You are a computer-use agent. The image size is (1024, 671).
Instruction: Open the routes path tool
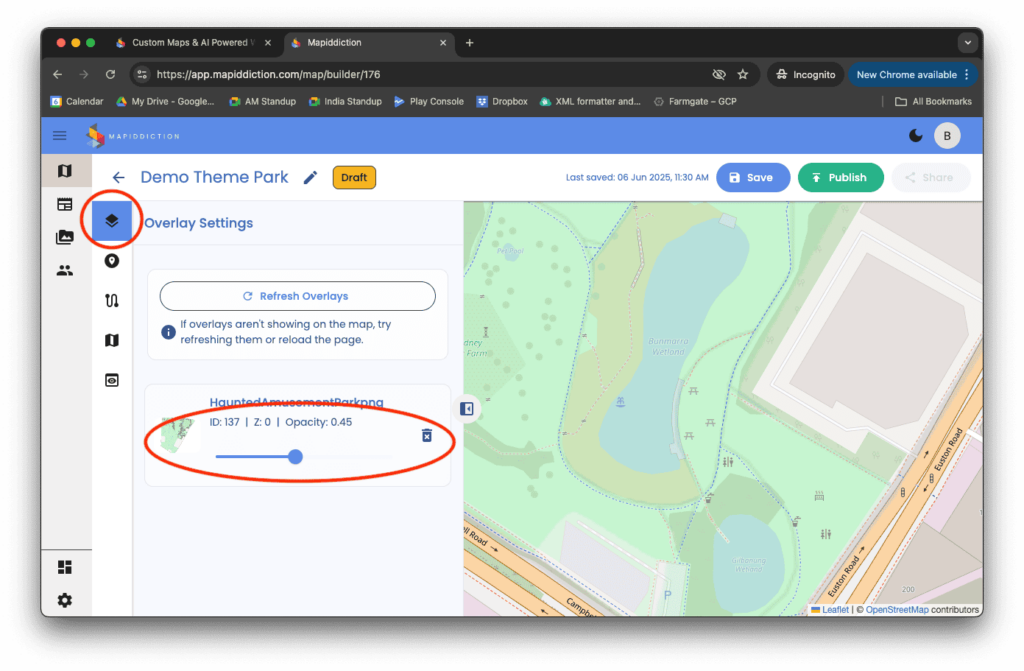(112, 301)
